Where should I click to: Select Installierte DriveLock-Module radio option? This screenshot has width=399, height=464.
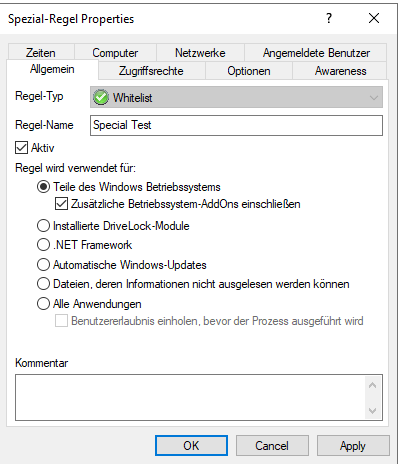coord(43,226)
